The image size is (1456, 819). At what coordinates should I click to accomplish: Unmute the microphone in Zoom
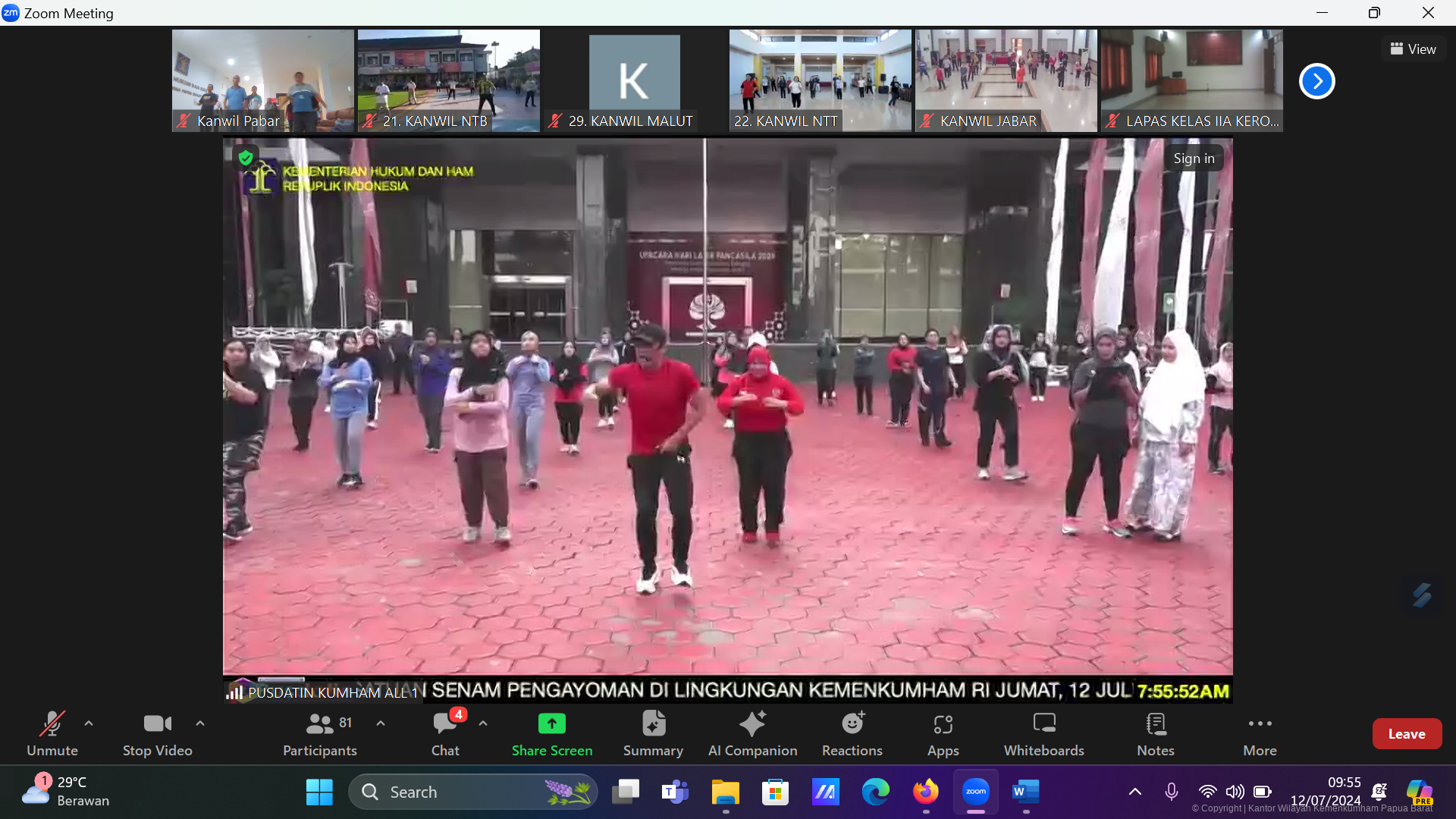pyautogui.click(x=52, y=733)
